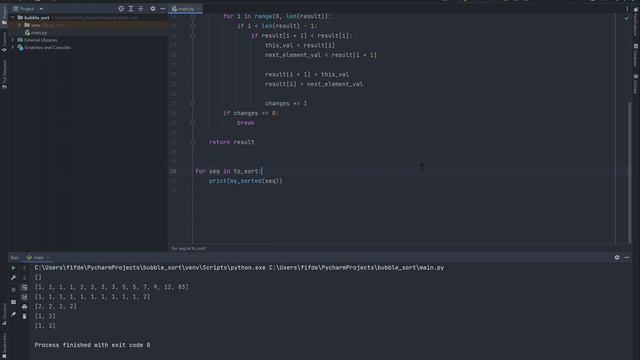The image size is (640, 360).
Task: Click line number 30 in gutter
Action: [x=173, y=171]
